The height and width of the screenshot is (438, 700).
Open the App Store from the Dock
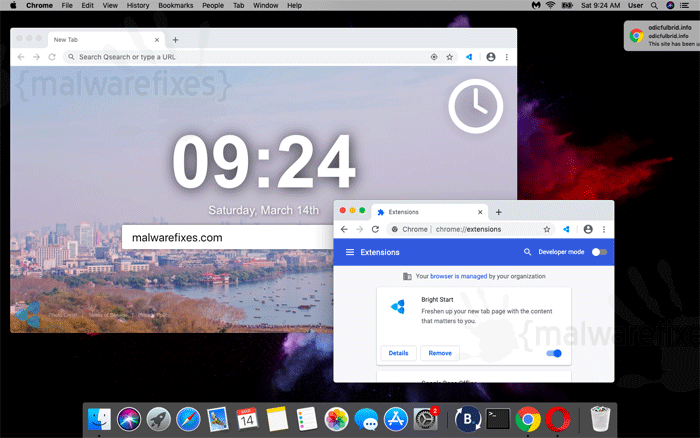396,419
